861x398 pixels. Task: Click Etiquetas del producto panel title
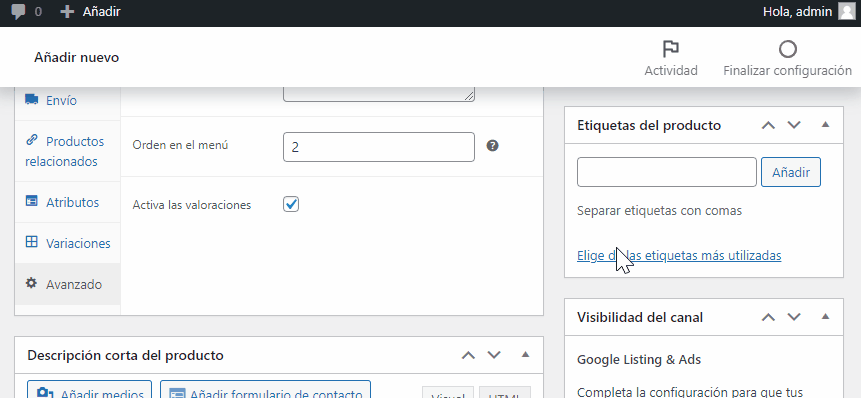(x=649, y=125)
